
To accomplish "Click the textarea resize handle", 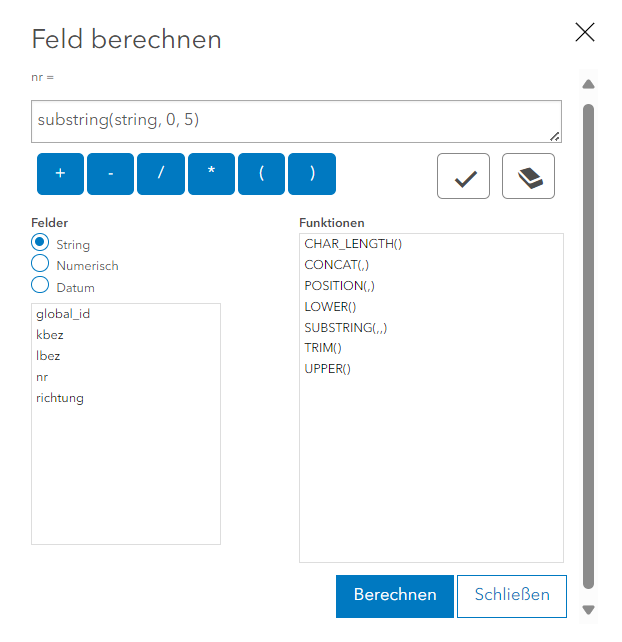I will (555, 137).
